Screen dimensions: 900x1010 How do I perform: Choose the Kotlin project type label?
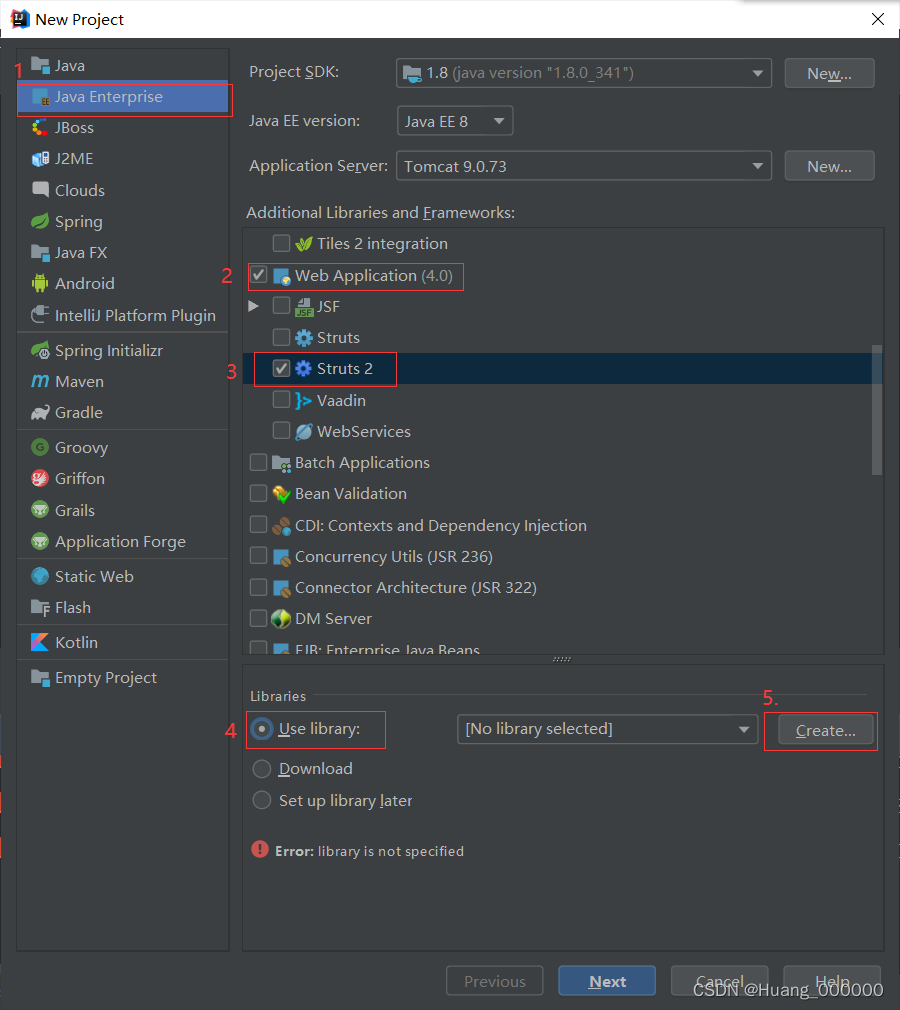click(x=77, y=642)
